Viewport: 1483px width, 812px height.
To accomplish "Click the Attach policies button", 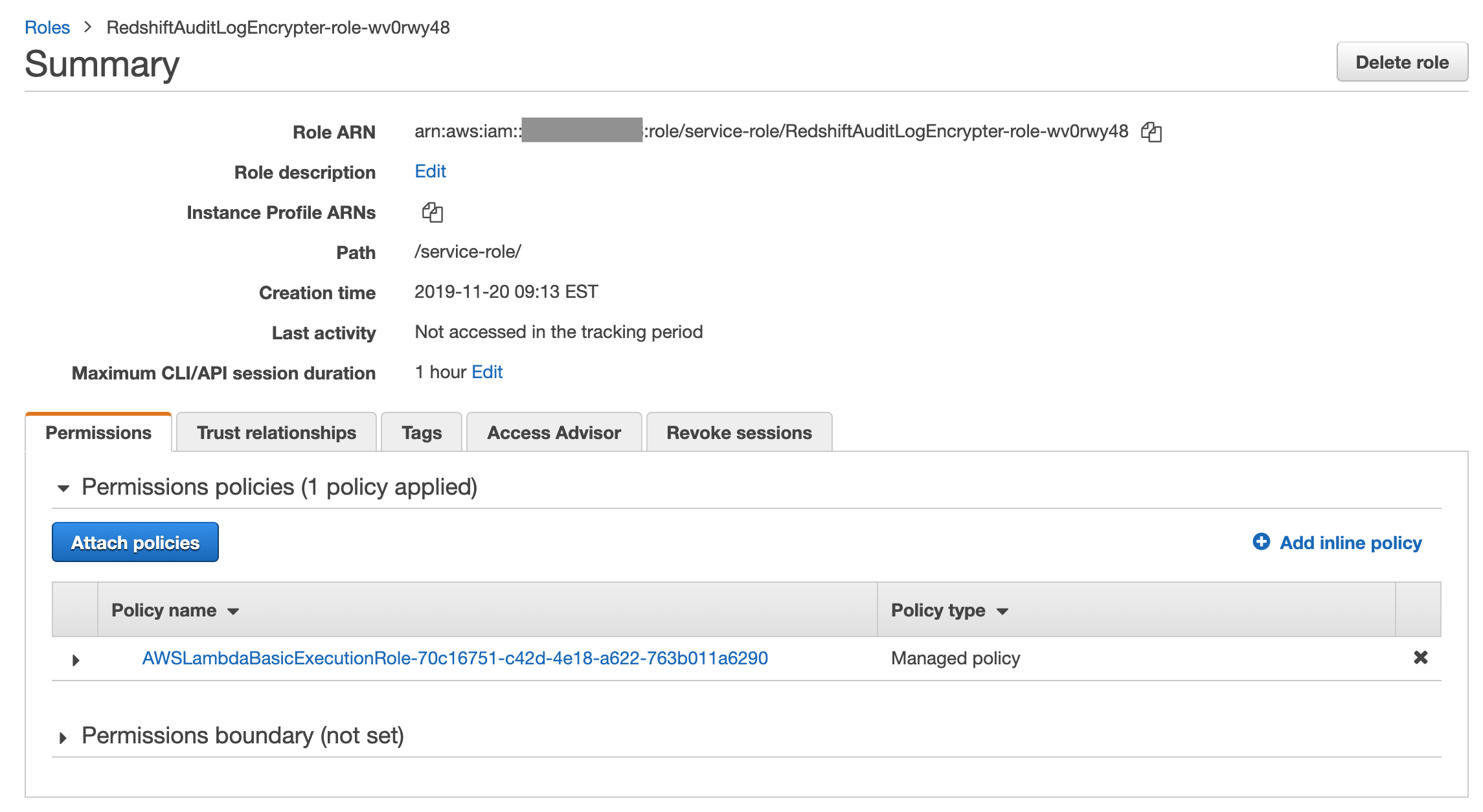I will click(135, 543).
